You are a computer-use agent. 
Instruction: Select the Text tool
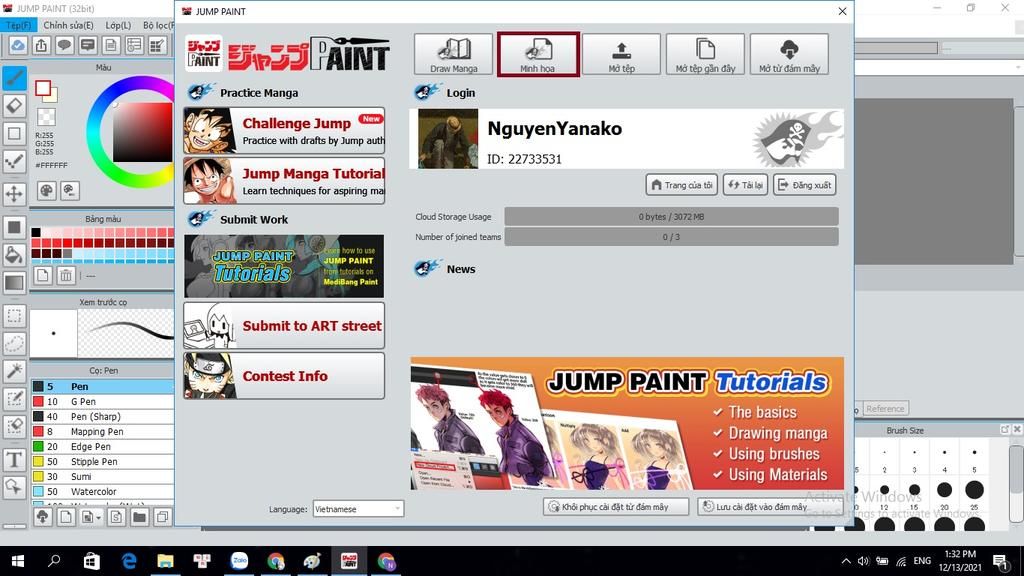coord(14,460)
